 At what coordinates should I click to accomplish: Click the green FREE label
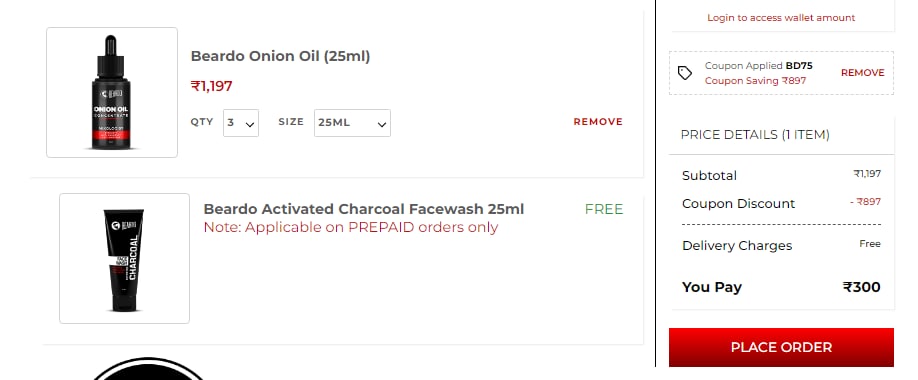(x=604, y=210)
